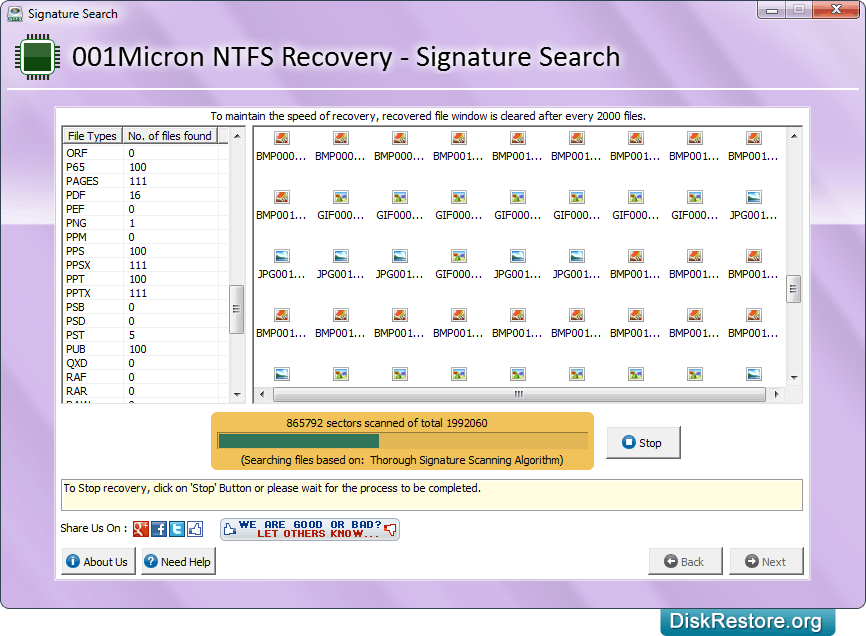Select the PPM file type row
Screen dimensions: 866x636
[x=146, y=237]
